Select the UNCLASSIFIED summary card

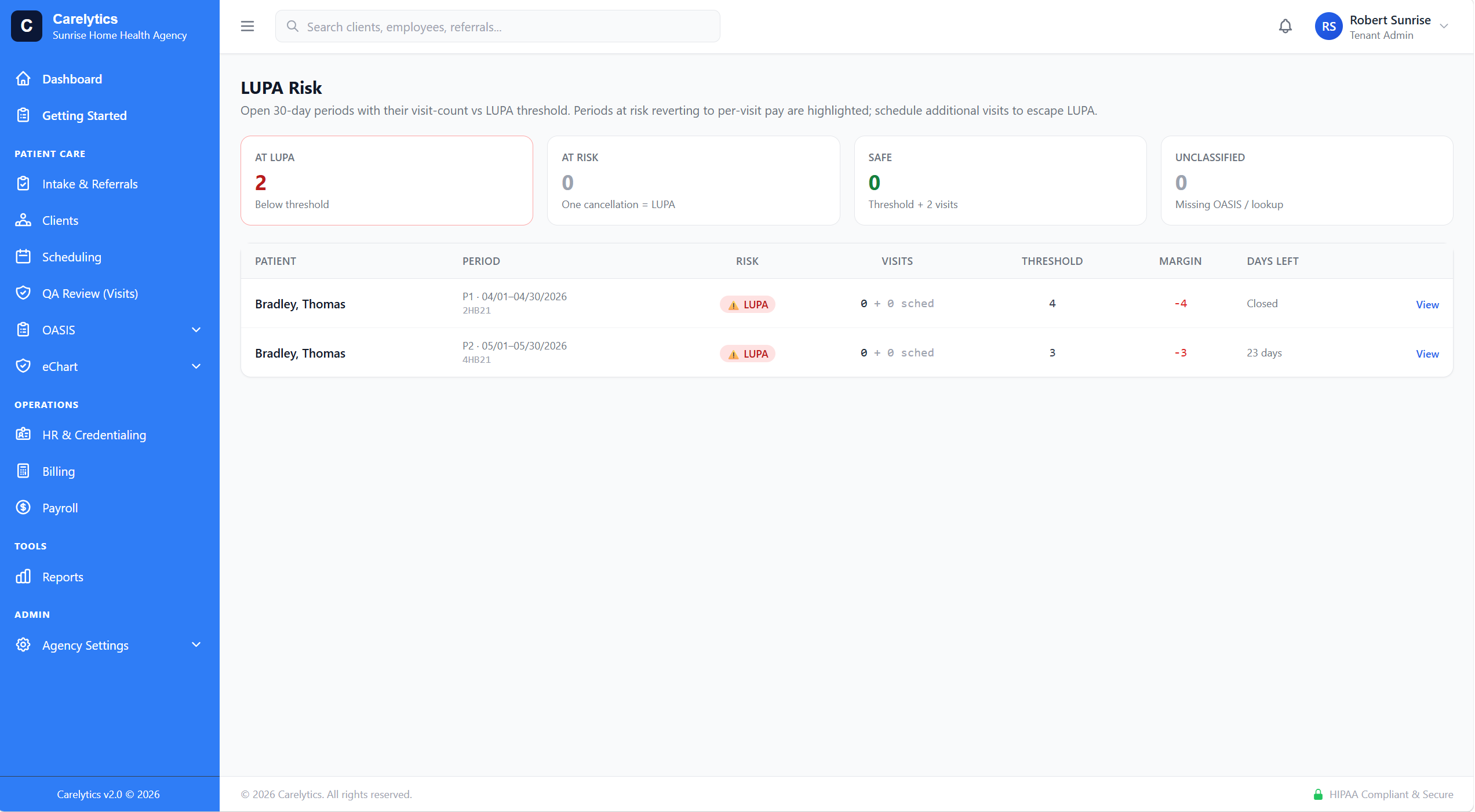pyautogui.click(x=1307, y=180)
